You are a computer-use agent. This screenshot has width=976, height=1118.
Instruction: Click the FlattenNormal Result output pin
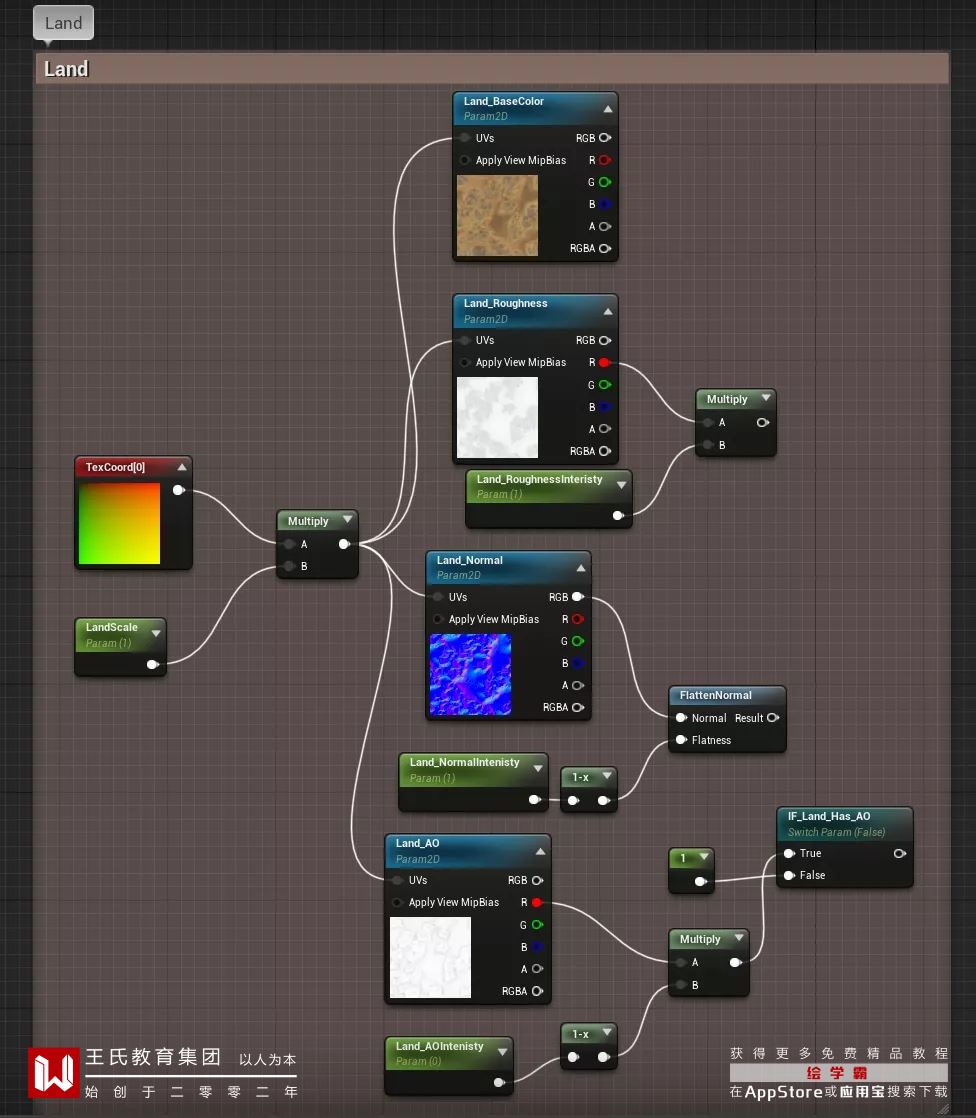[x=773, y=718]
